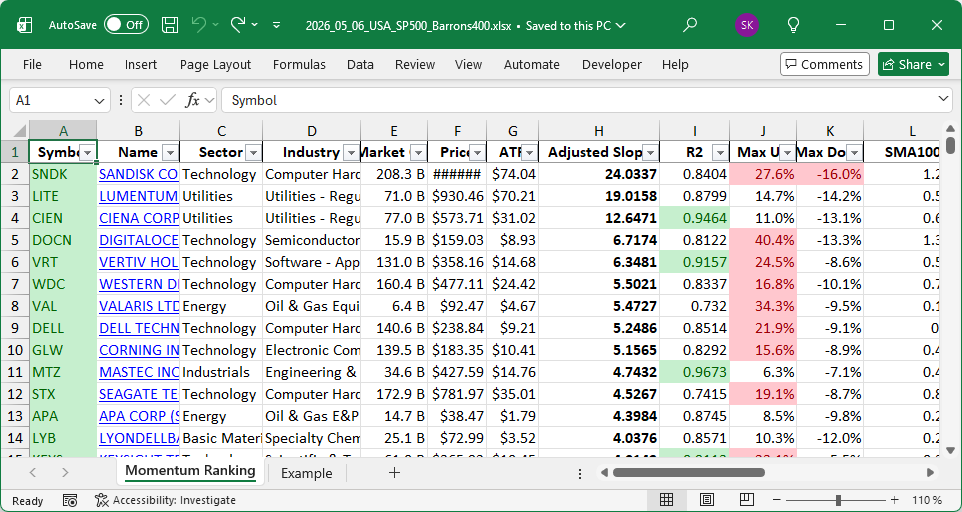Open the Automate tab
962x512 pixels.
[531, 64]
